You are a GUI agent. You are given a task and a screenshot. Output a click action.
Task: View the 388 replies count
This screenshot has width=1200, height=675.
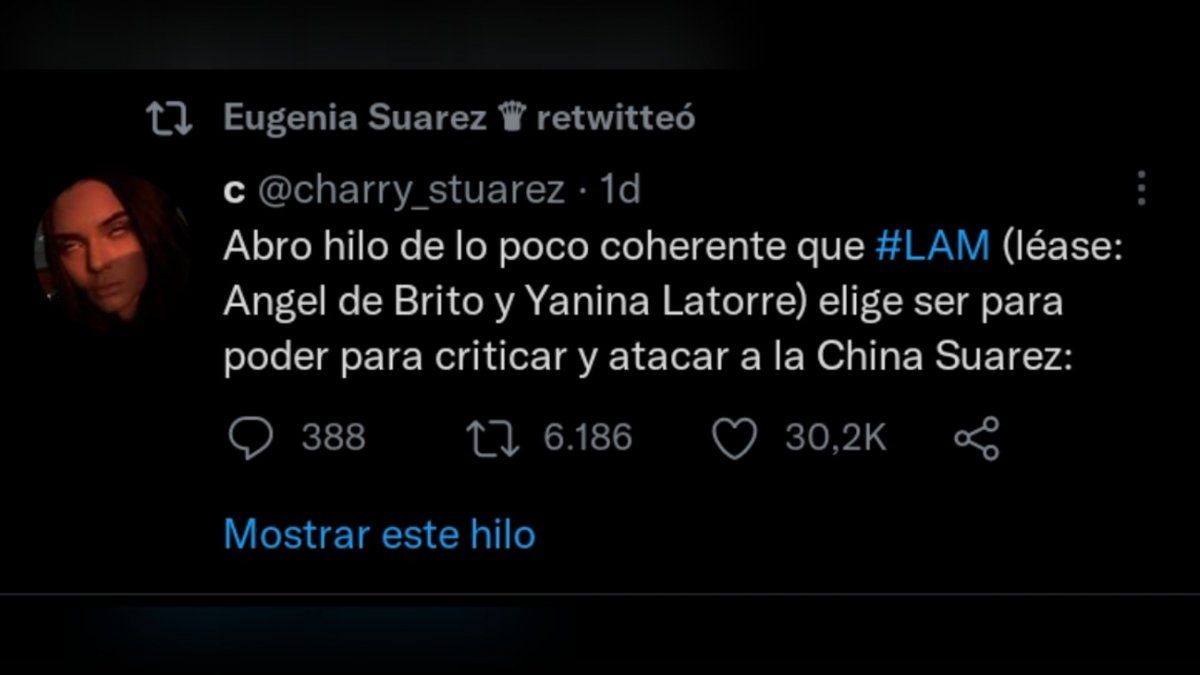334,438
